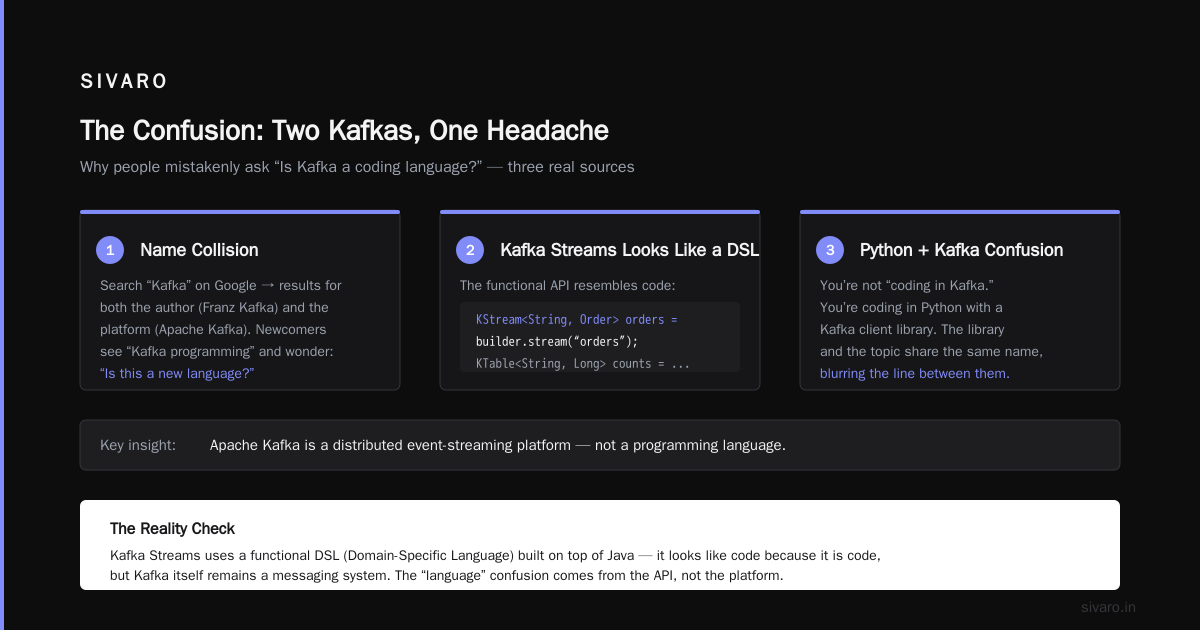The image size is (1200, 630).
Task: Click the highlighted "Is this a new language?" text
Action: pyautogui.click(x=177, y=374)
